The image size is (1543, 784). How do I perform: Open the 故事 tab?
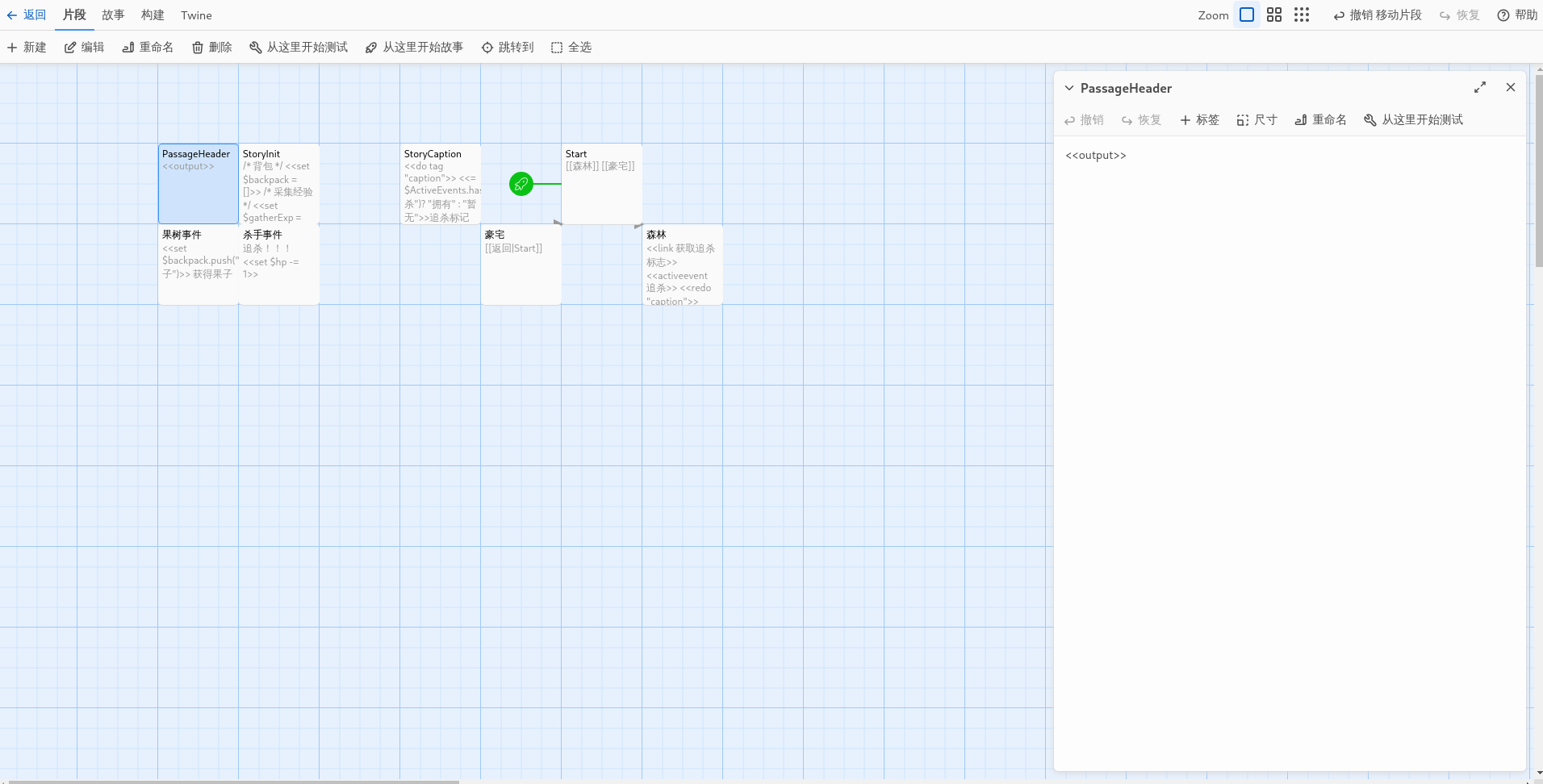coord(113,15)
